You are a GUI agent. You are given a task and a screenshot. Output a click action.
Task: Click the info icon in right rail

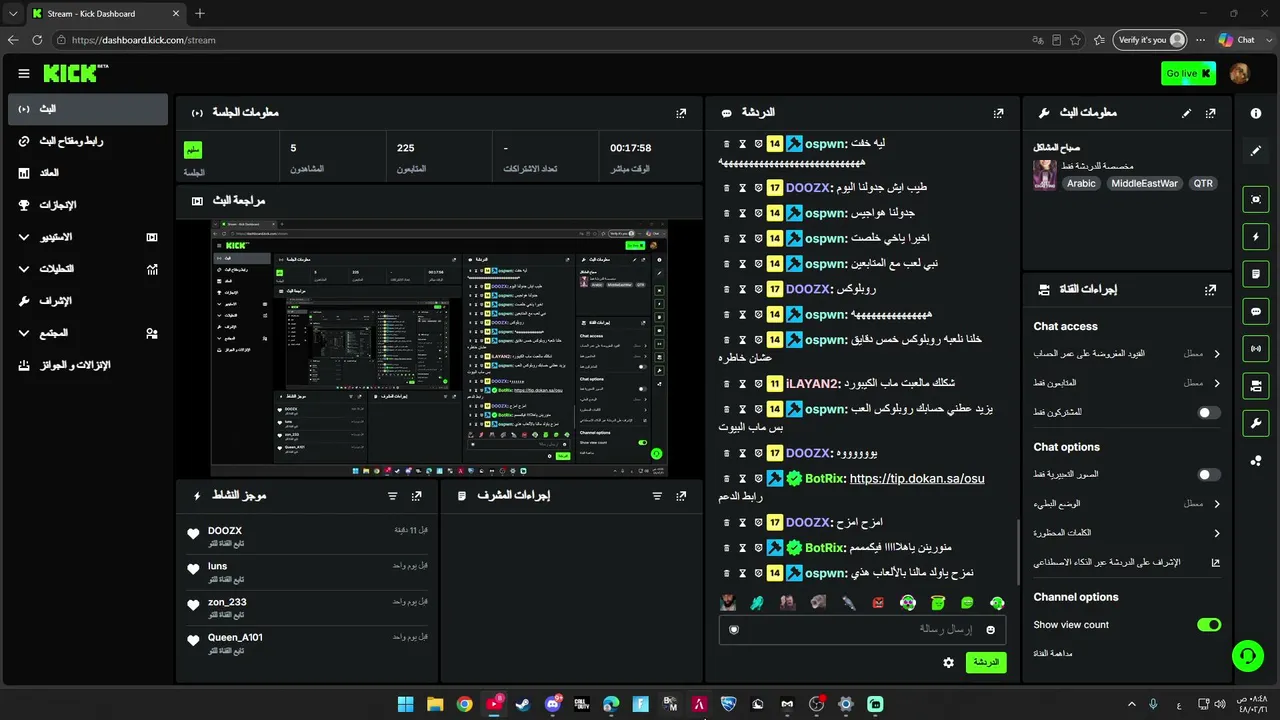click(1256, 113)
